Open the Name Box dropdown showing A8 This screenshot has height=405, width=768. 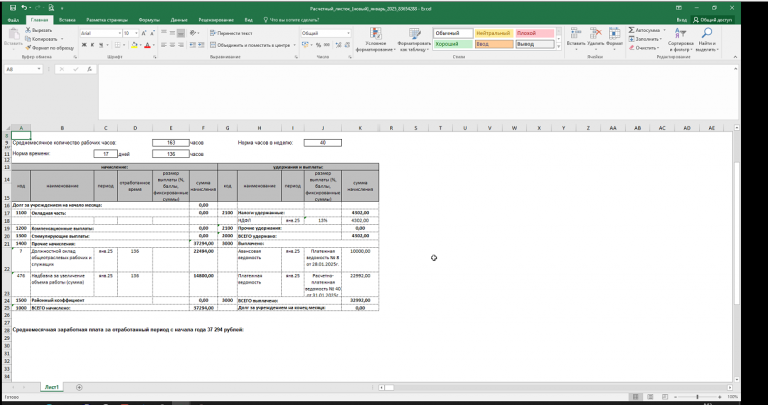tap(39, 70)
